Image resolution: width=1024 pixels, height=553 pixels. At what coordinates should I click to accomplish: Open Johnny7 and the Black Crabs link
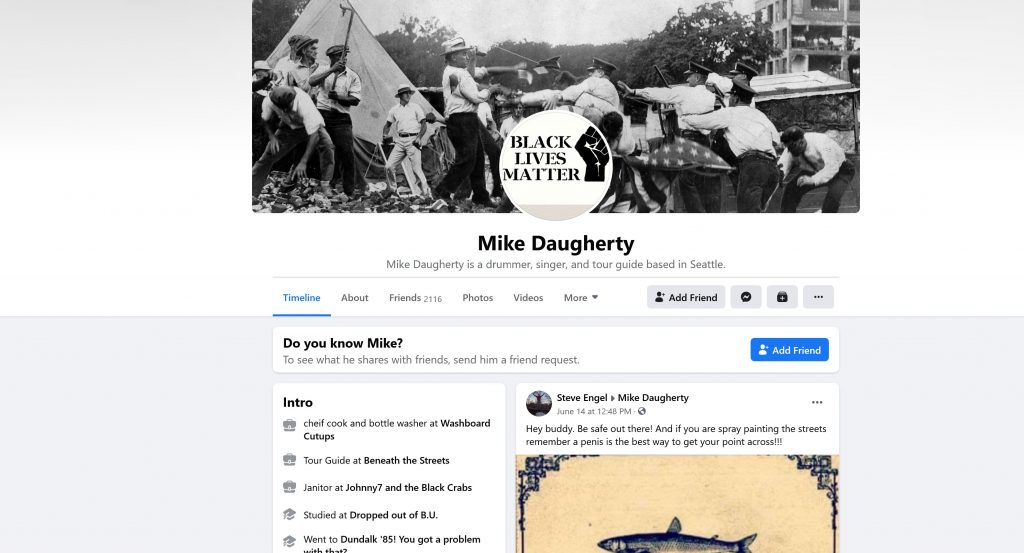click(x=408, y=488)
